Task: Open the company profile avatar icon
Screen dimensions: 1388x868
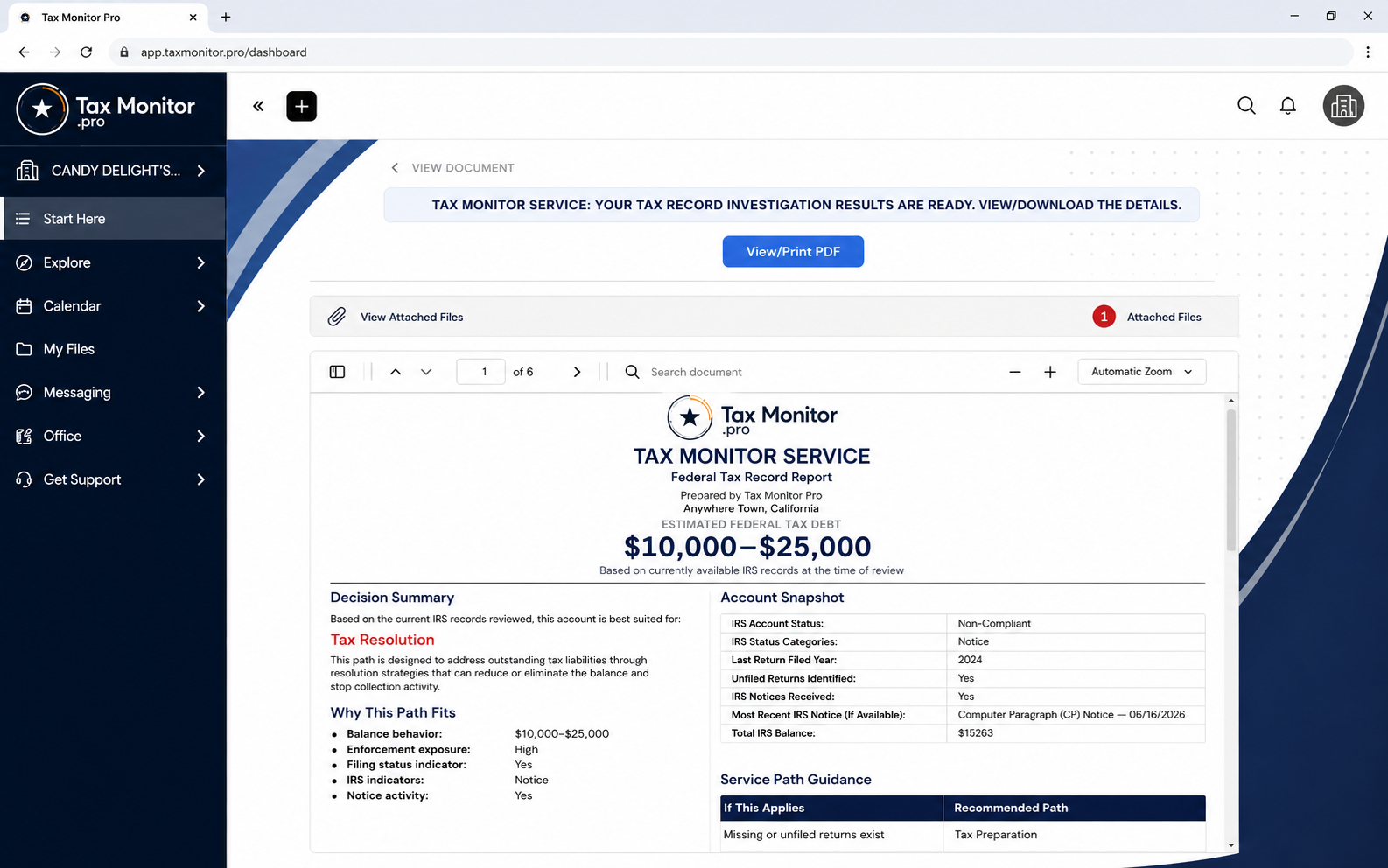Action: coord(1343,106)
